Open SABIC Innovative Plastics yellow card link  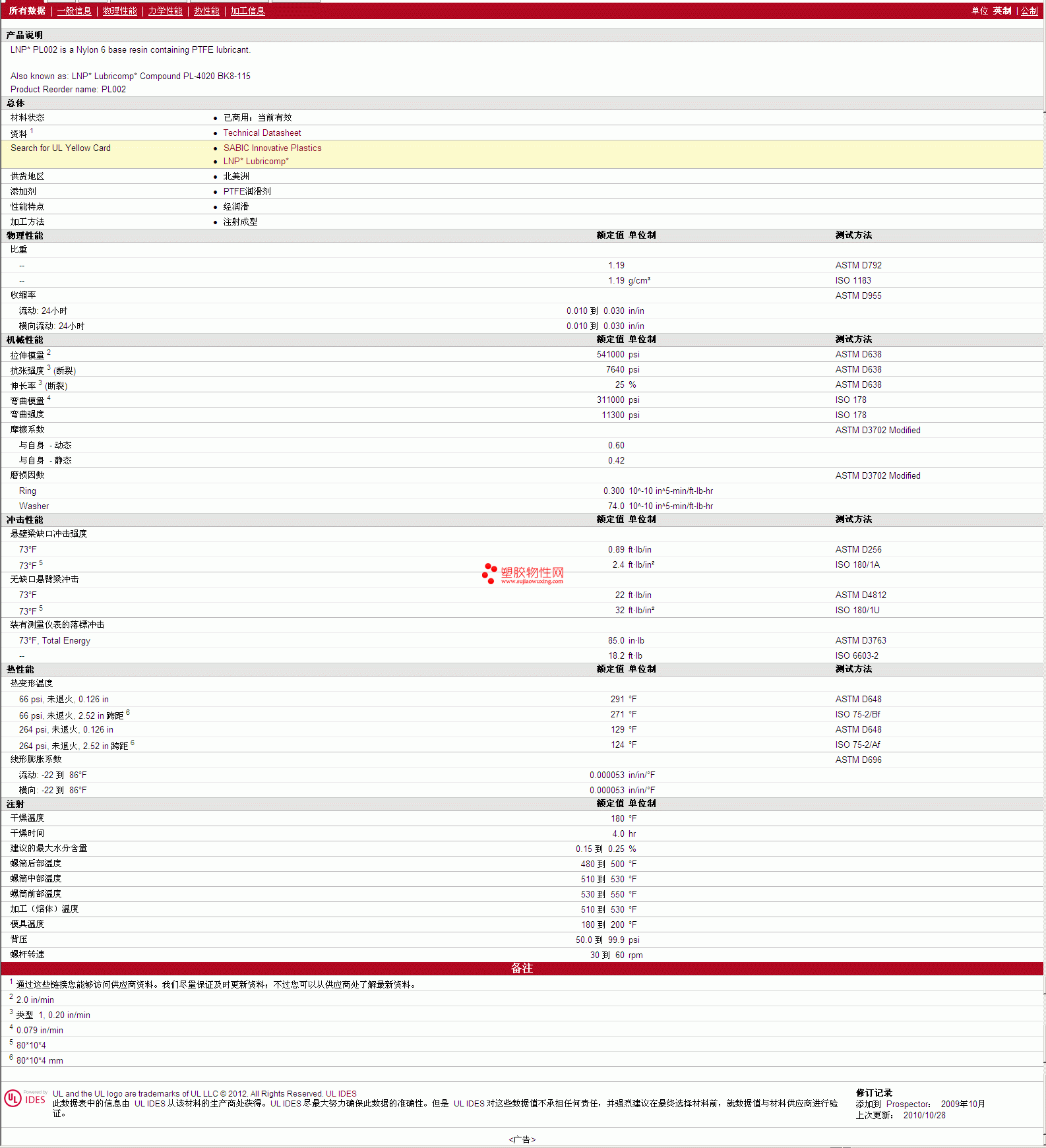click(x=272, y=148)
